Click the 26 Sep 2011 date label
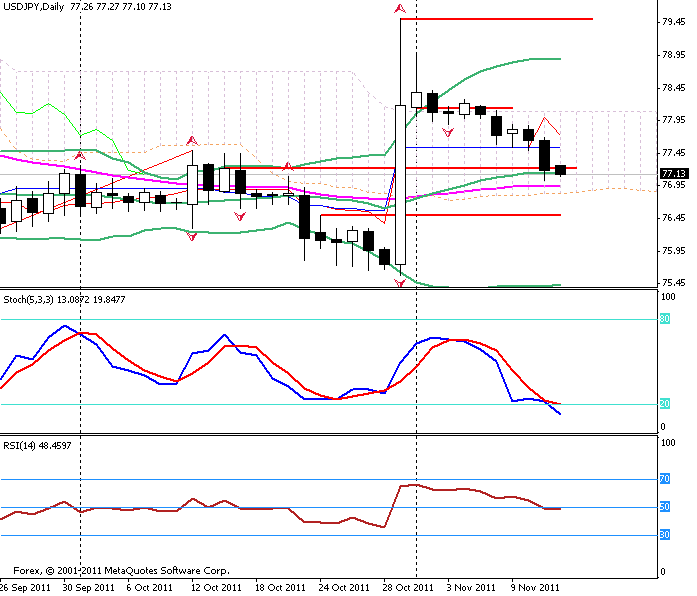 [25, 588]
